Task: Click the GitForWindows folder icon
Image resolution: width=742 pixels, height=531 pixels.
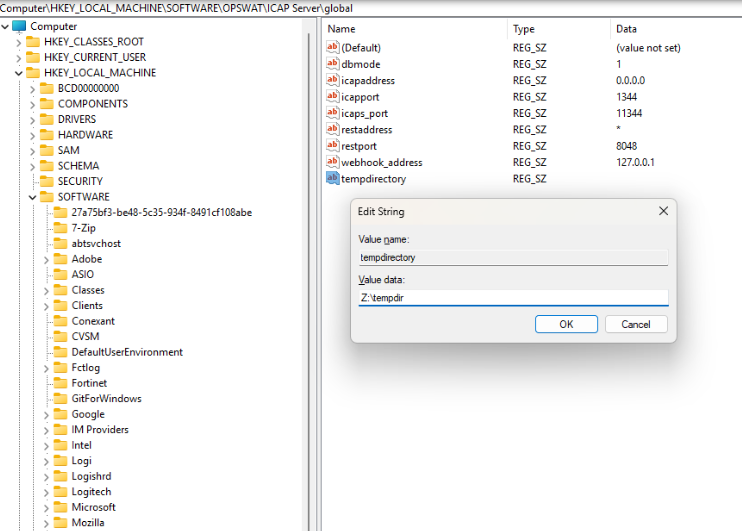Action: coord(61,398)
